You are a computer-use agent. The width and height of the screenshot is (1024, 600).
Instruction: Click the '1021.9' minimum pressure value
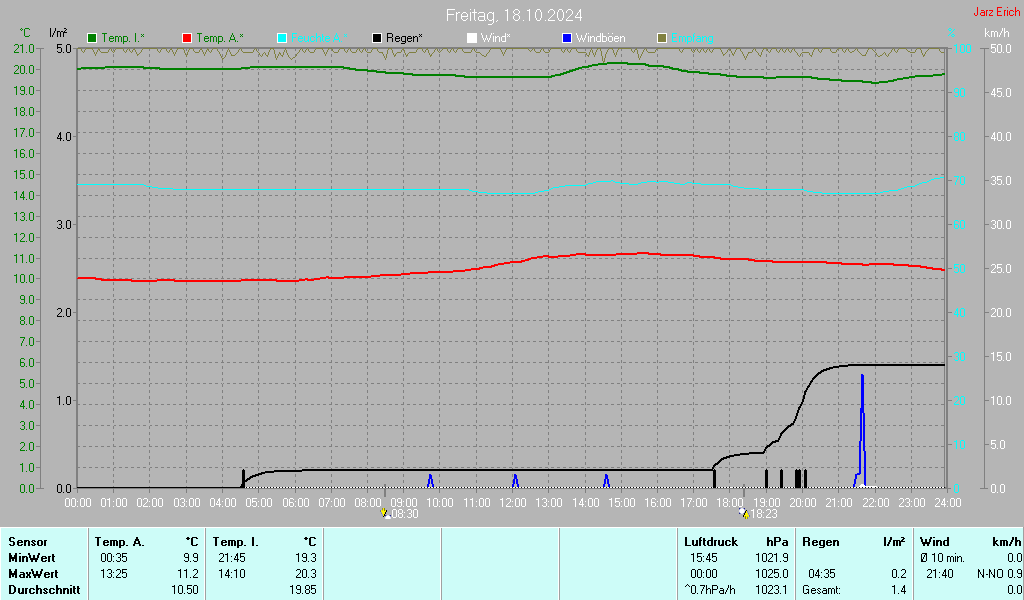tap(772, 558)
